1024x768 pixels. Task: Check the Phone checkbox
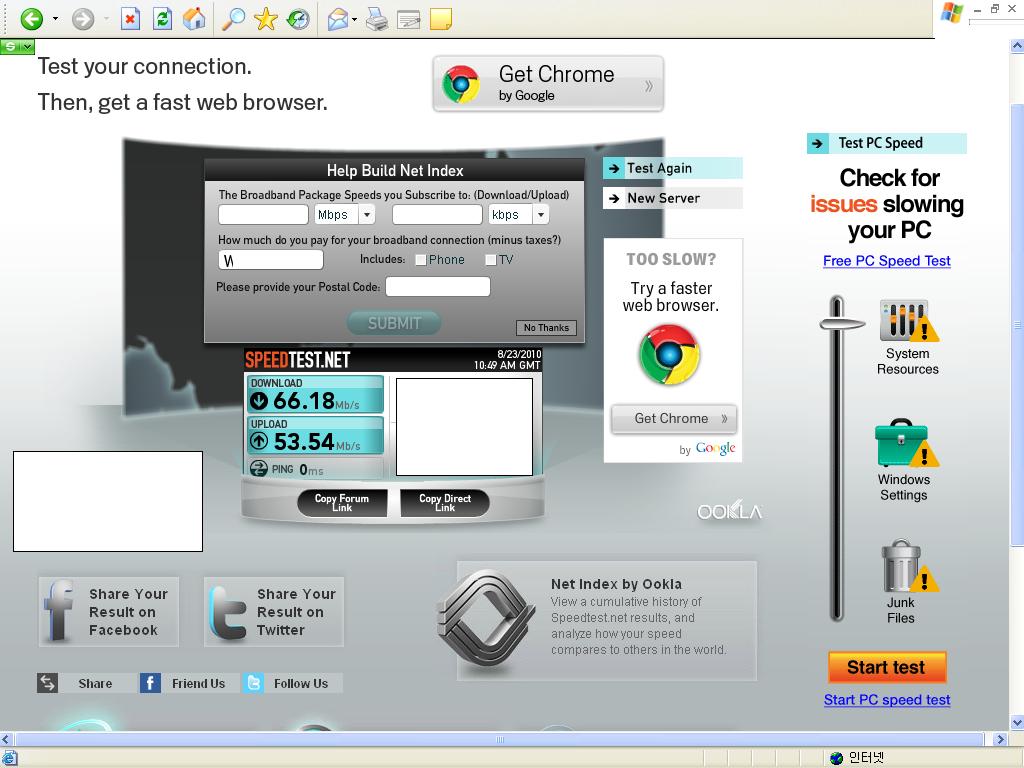421,260
